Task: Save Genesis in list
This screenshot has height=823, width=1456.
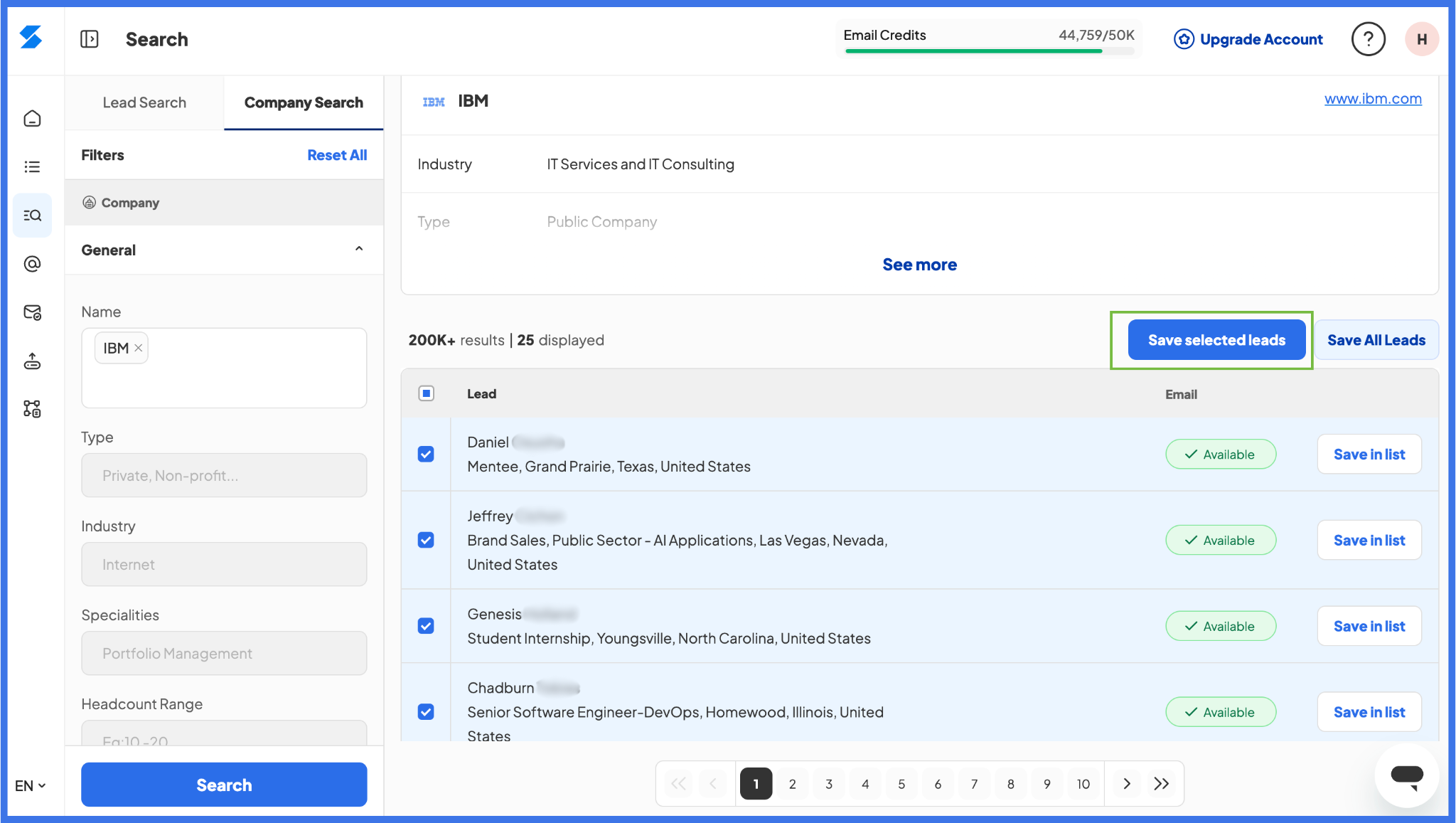Action: pyautogui.click(x=1369, y=626)
